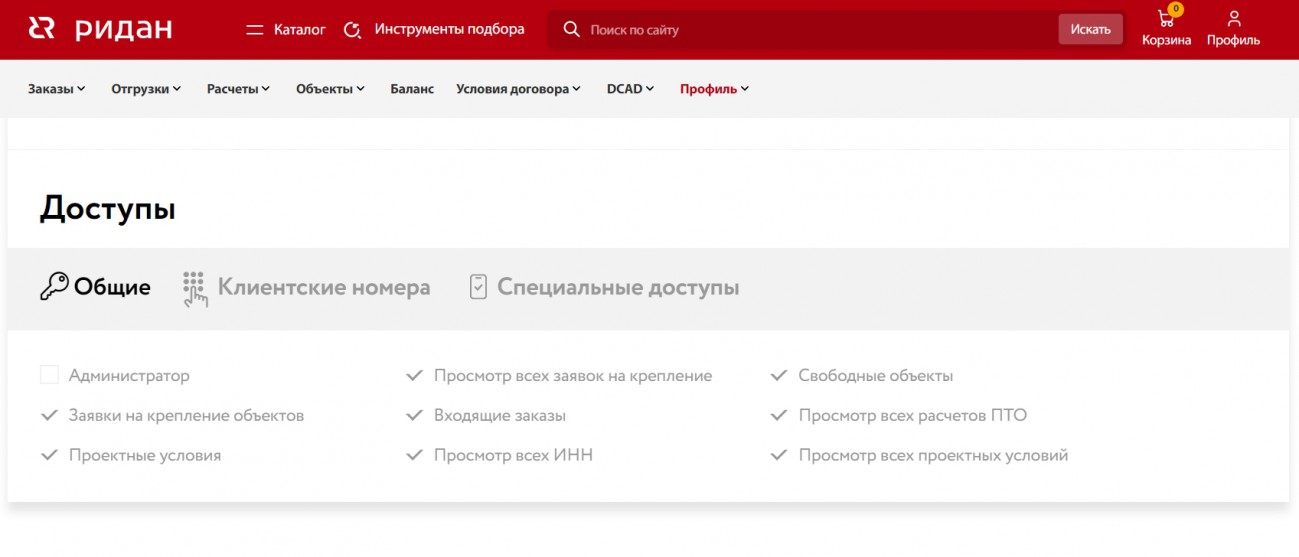Expand the Условия договора dropdown
Viewport: 1299px width, 557px height.
click(x=519, y=89)
